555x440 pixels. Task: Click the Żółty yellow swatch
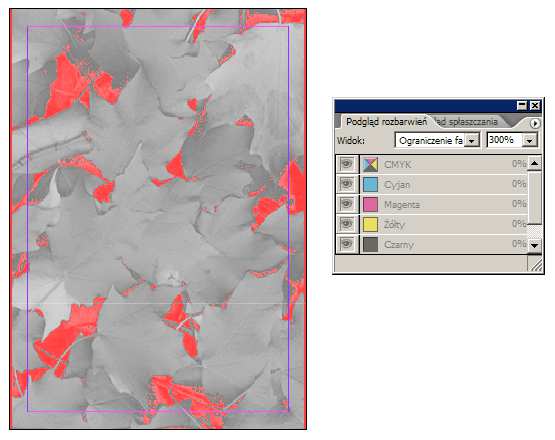click(x=371, y=224)
